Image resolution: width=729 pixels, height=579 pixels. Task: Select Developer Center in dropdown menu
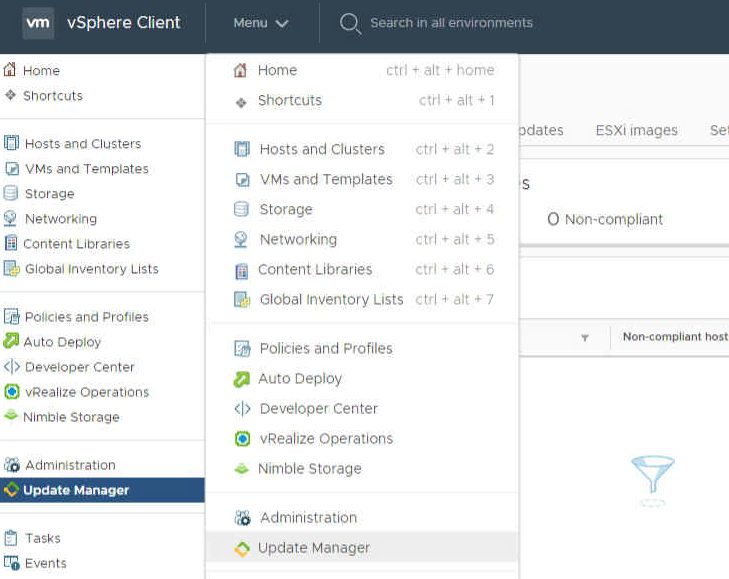click(x=362, y=409)
